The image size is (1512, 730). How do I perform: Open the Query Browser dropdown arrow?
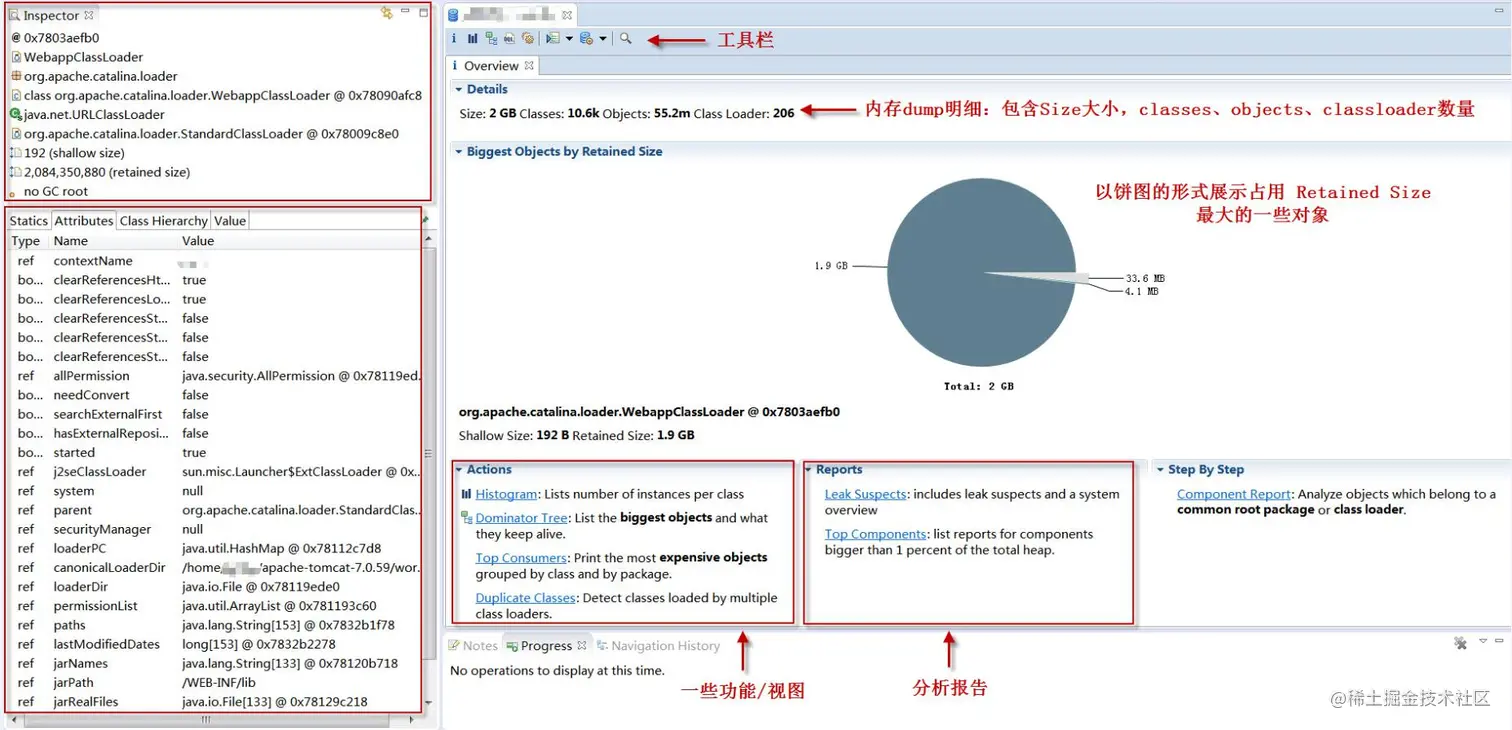point(603,38)
